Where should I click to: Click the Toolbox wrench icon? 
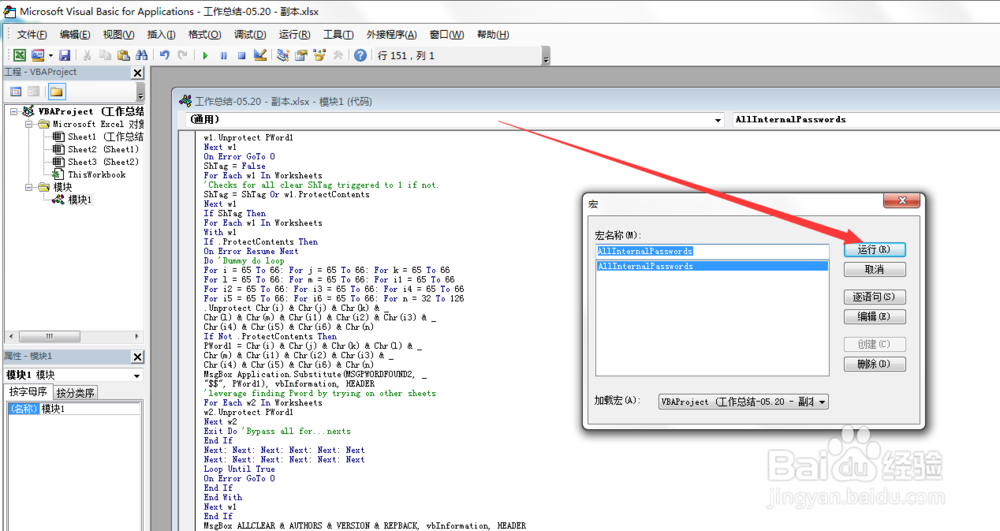point(338,55)
